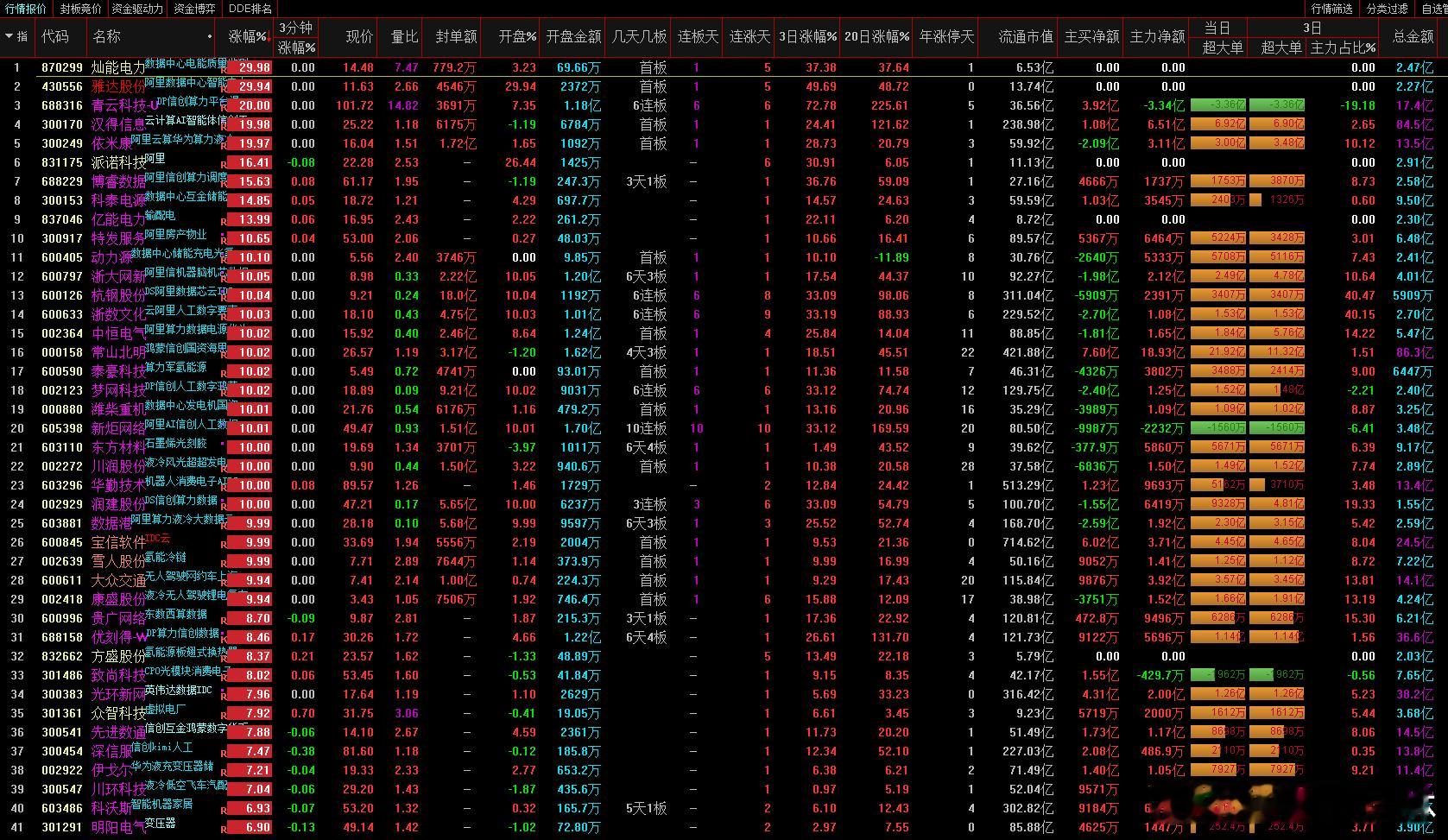Click 宝信软件 stock name
The image size is (1448, 840).
pos(118,542)
